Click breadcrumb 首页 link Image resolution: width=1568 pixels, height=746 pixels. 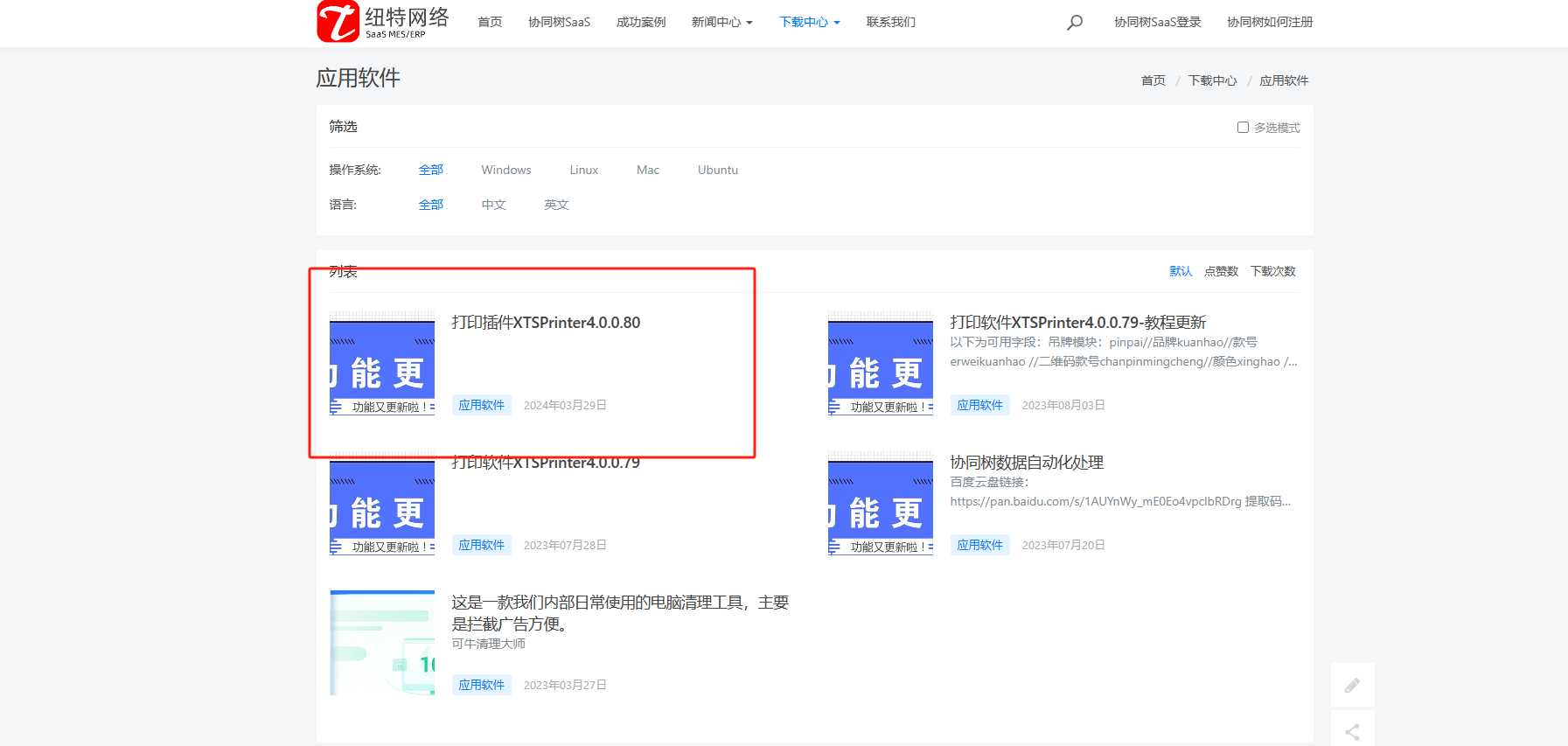(1153, 80)
